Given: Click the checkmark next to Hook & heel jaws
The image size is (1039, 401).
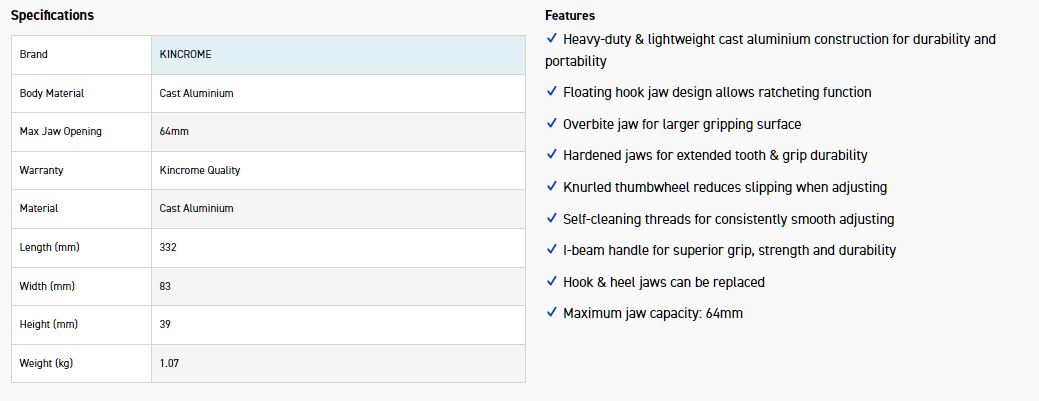Looking at the screenshot, I should pyautogui.click(x=552, y=282).
